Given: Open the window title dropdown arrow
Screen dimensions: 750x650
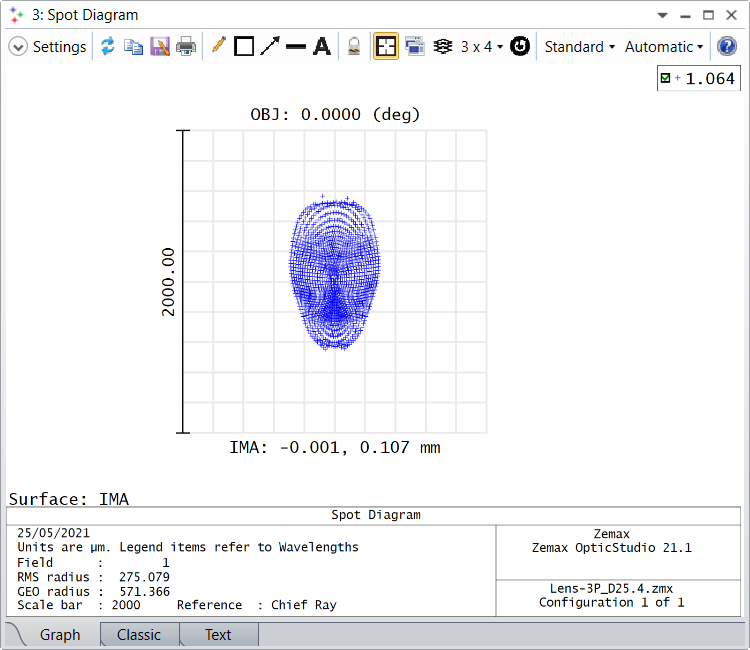Looking at the screenshot, I should click(662, 15).
